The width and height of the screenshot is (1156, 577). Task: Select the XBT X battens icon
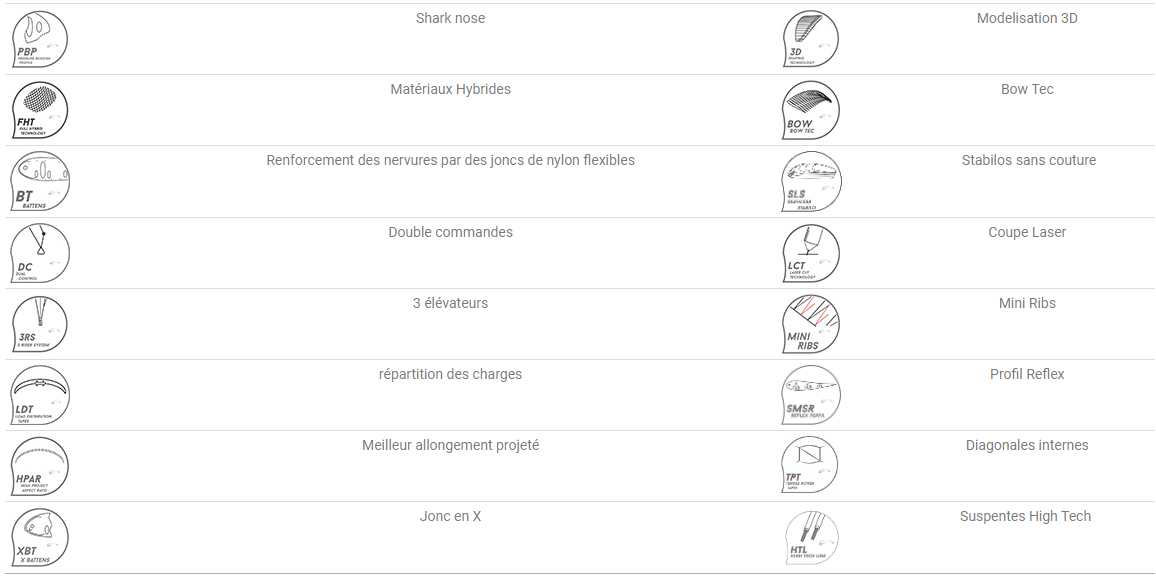40,538
